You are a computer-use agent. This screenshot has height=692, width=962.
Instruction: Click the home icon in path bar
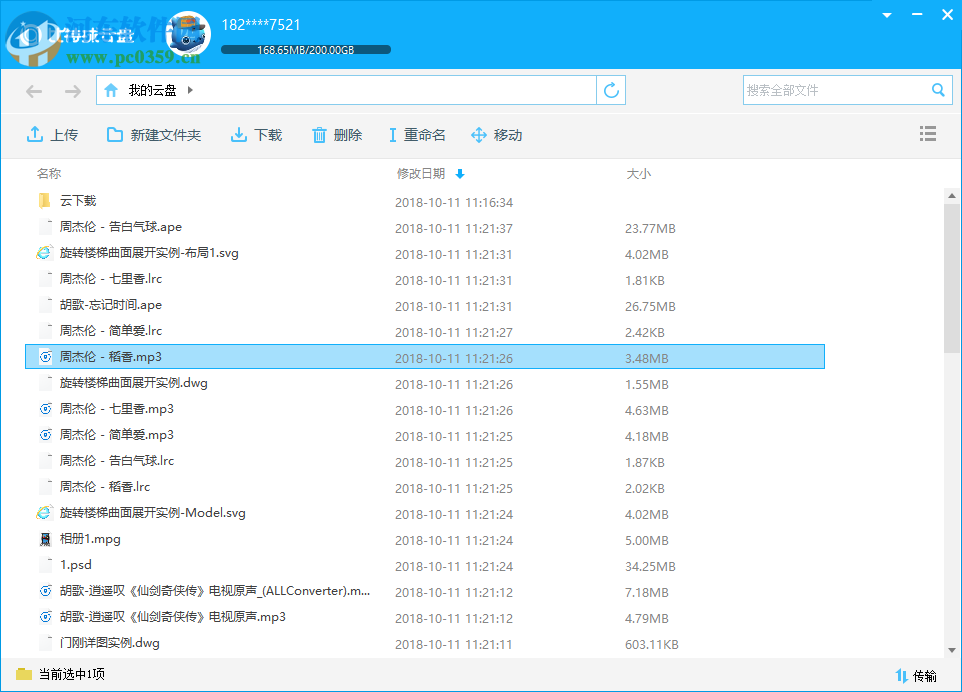(111, 91)
